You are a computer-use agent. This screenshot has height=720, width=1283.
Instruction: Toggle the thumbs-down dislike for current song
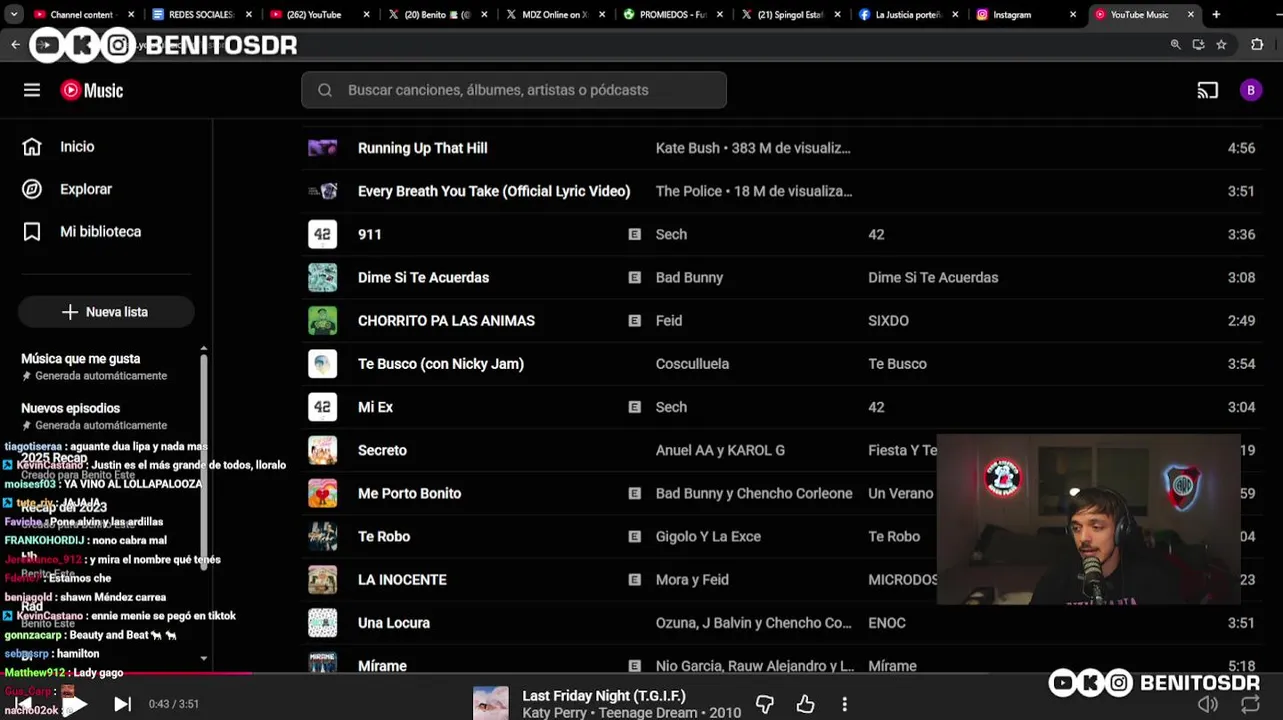click(765, 704)
